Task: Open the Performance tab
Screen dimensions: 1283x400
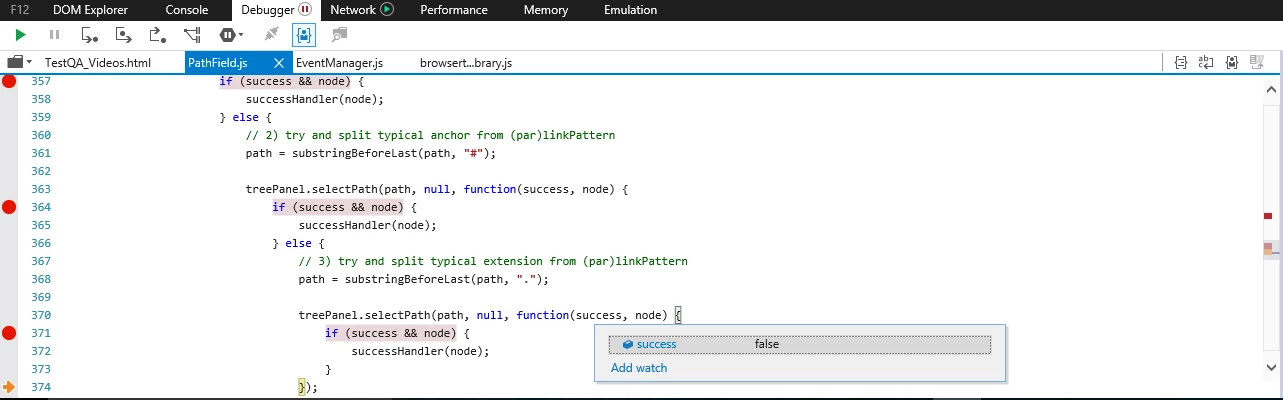Action: (x=454, y=10)
